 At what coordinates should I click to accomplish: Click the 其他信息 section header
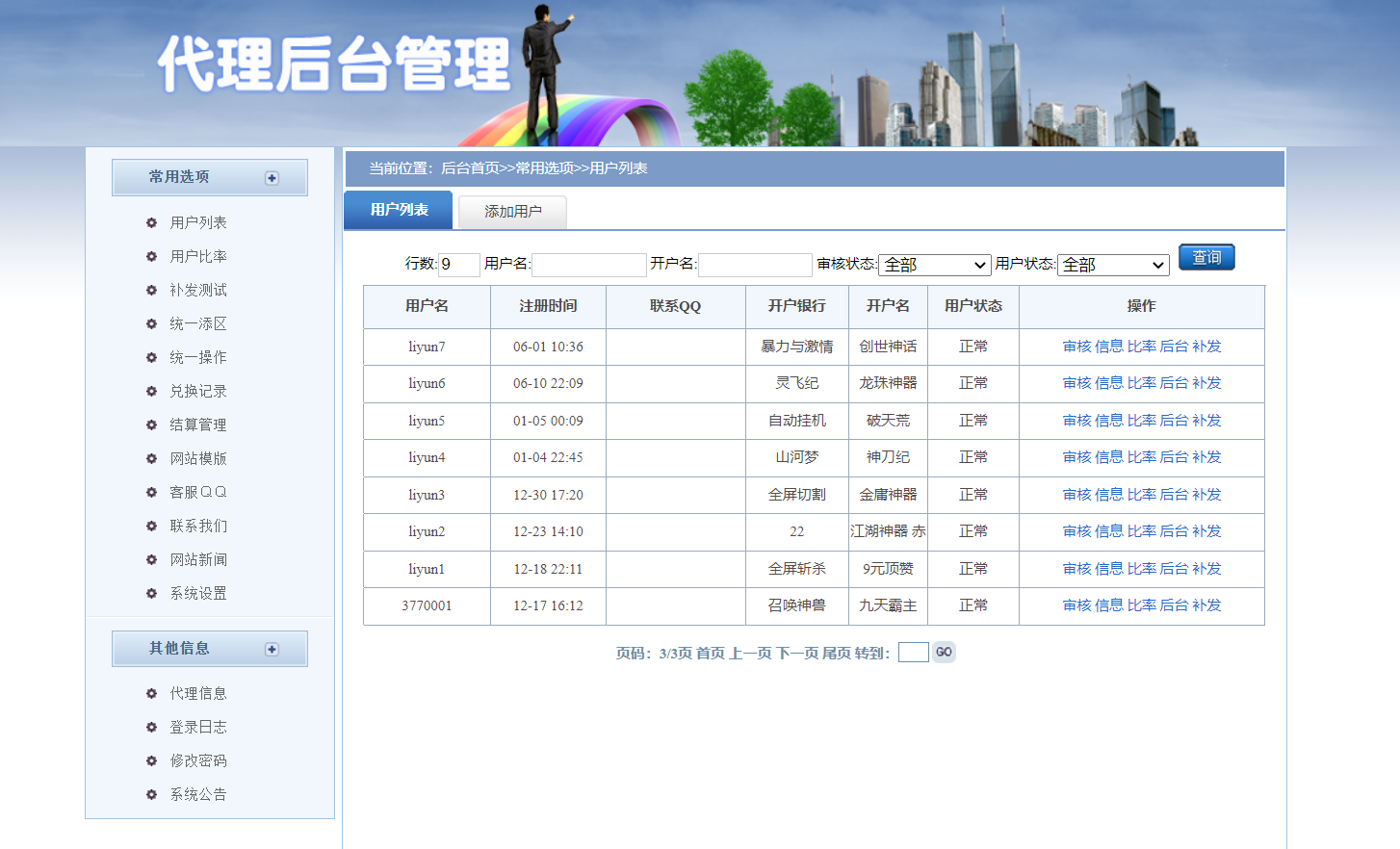point(210,649)
